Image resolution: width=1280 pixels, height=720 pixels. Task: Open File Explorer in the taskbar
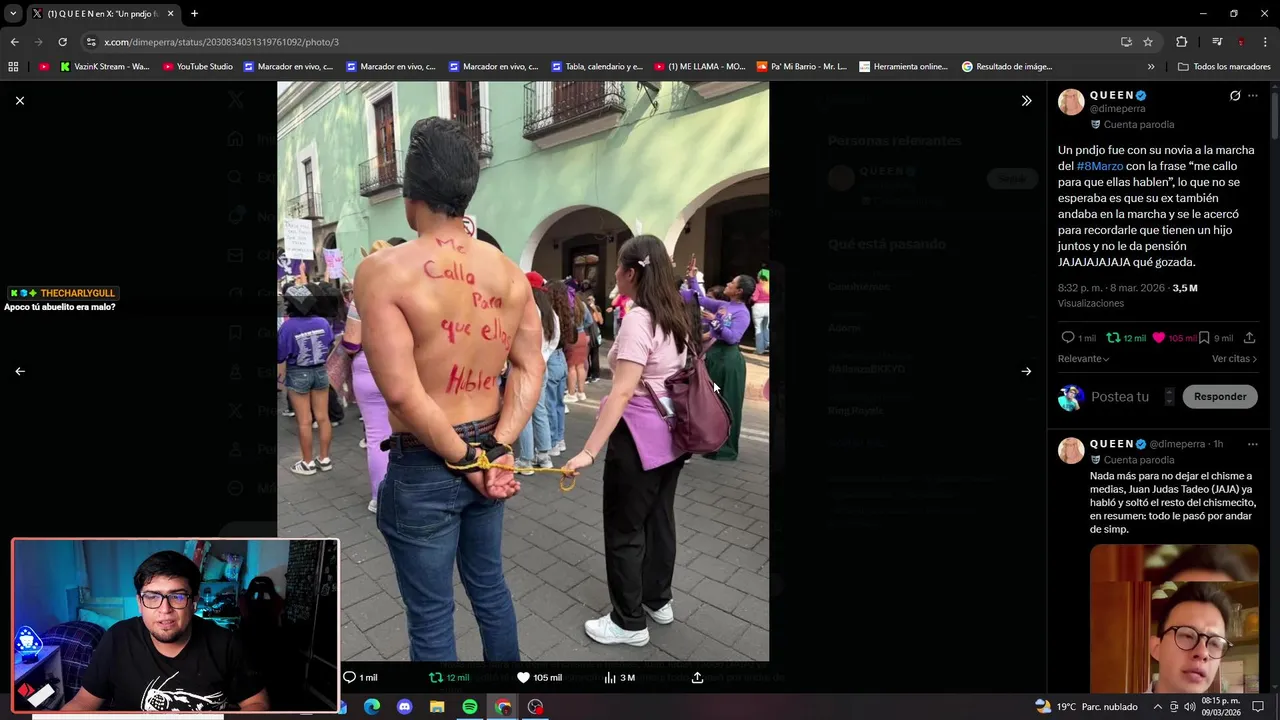437,707
